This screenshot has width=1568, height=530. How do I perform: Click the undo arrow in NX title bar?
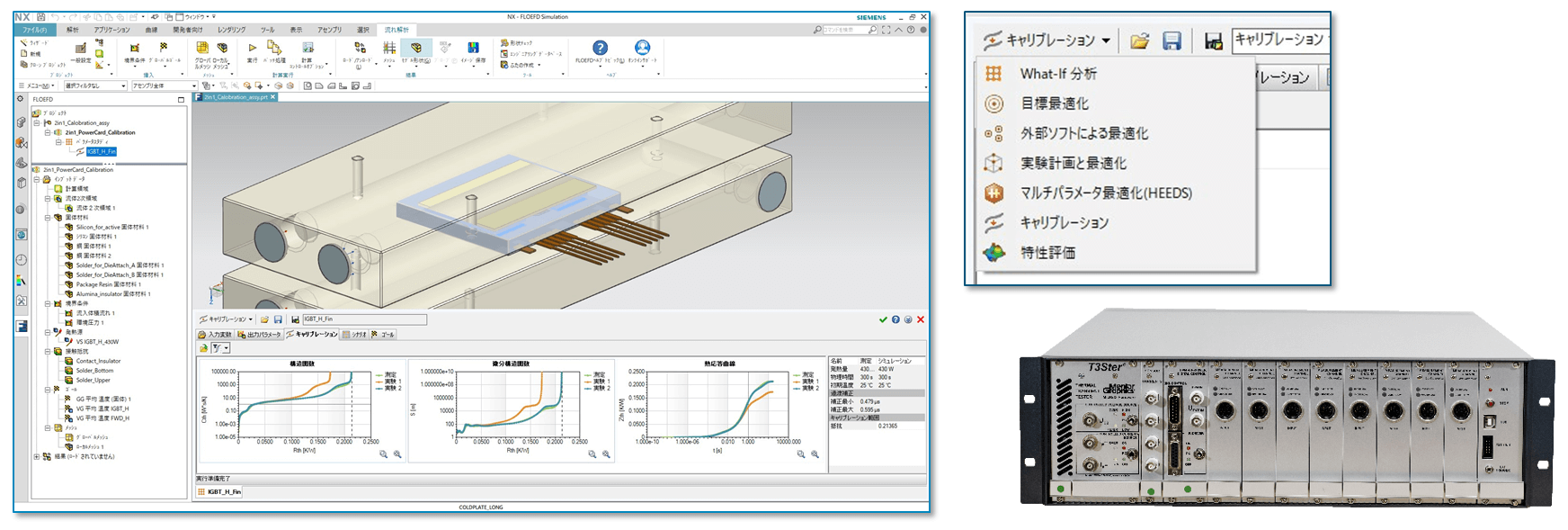[55, 17]
